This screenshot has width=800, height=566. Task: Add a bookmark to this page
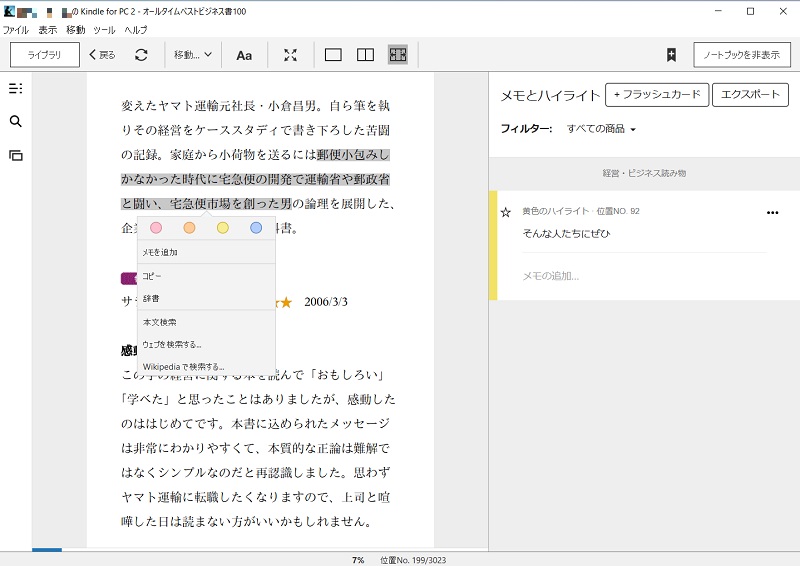(x=671, y=55)
